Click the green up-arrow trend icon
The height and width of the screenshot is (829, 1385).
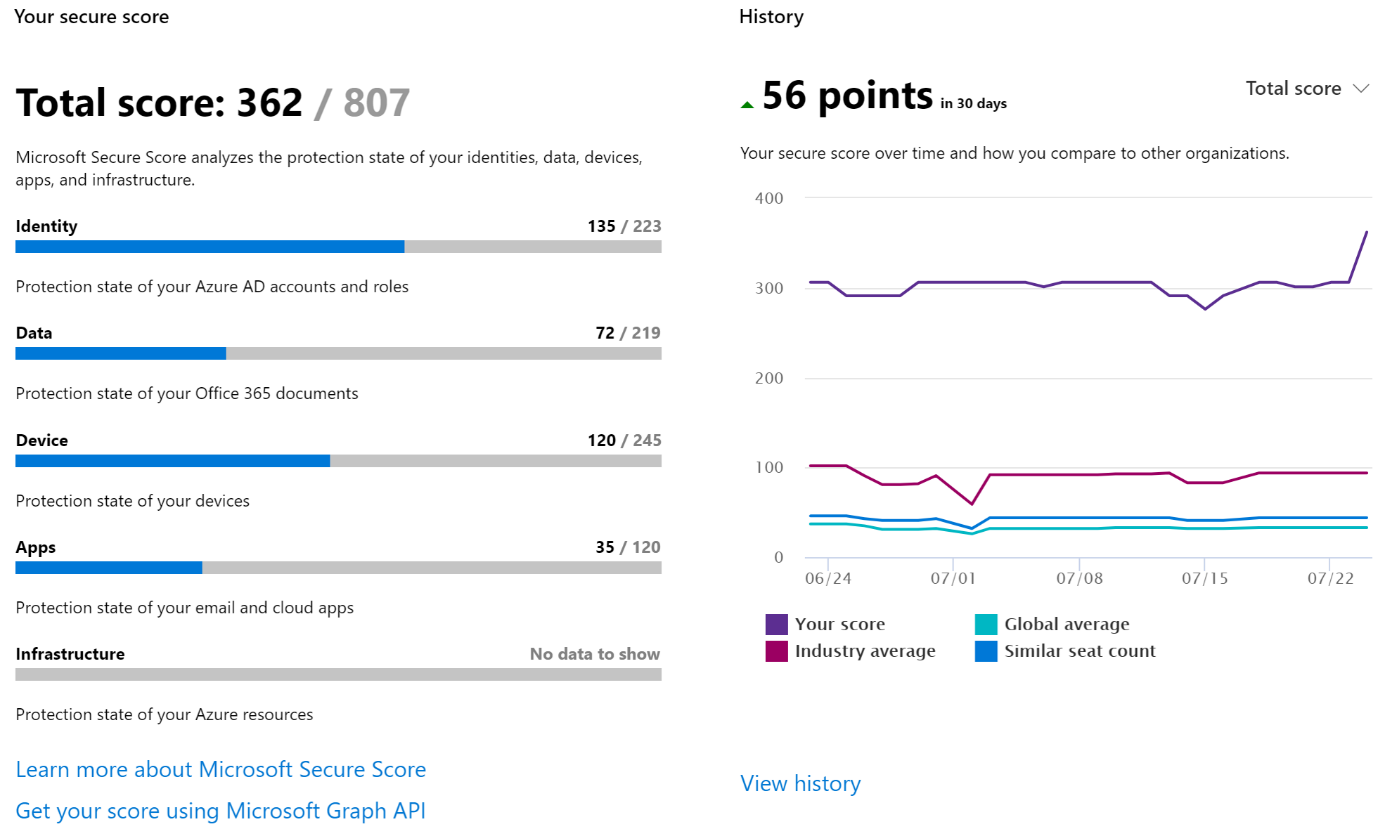(746, 104)
